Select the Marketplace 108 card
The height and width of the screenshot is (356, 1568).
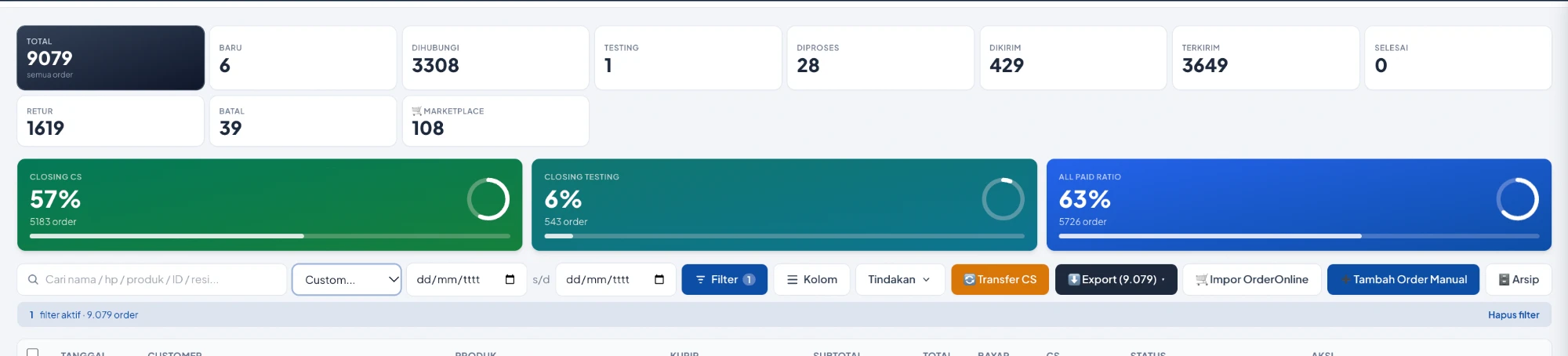click(495, 121)
